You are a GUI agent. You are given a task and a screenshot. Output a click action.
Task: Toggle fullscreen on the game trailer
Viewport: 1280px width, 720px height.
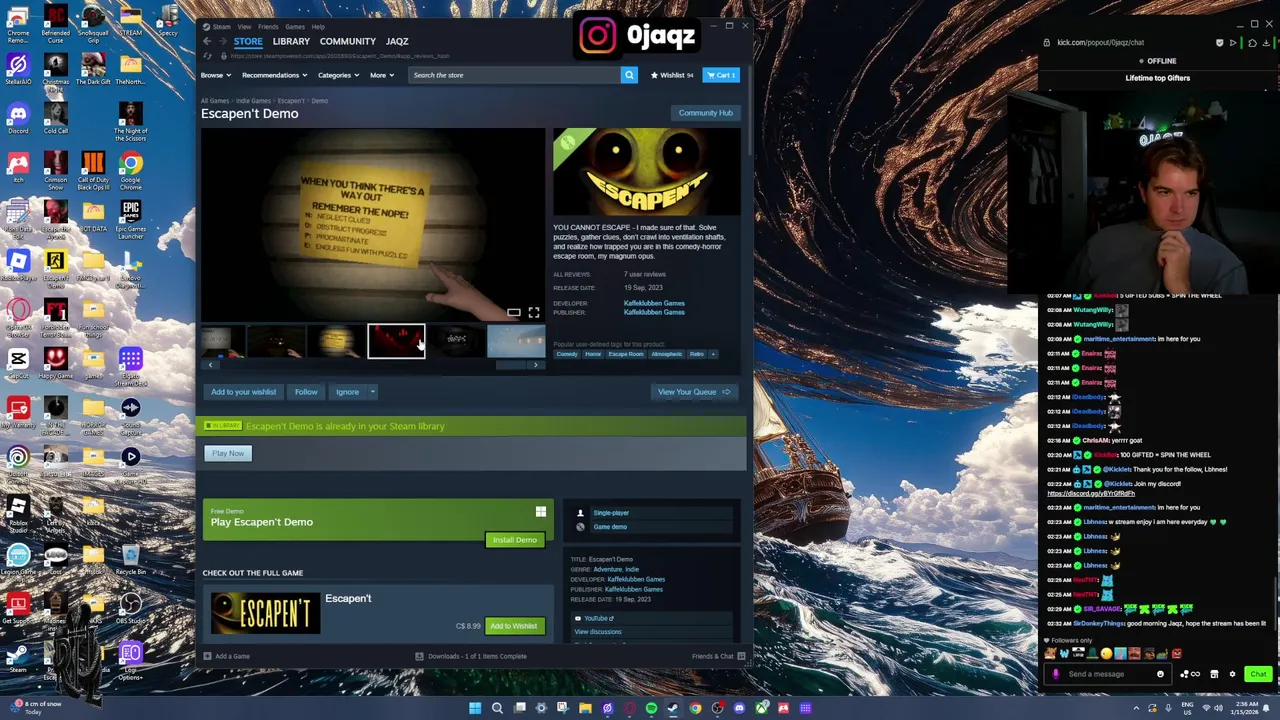(533, 313)
